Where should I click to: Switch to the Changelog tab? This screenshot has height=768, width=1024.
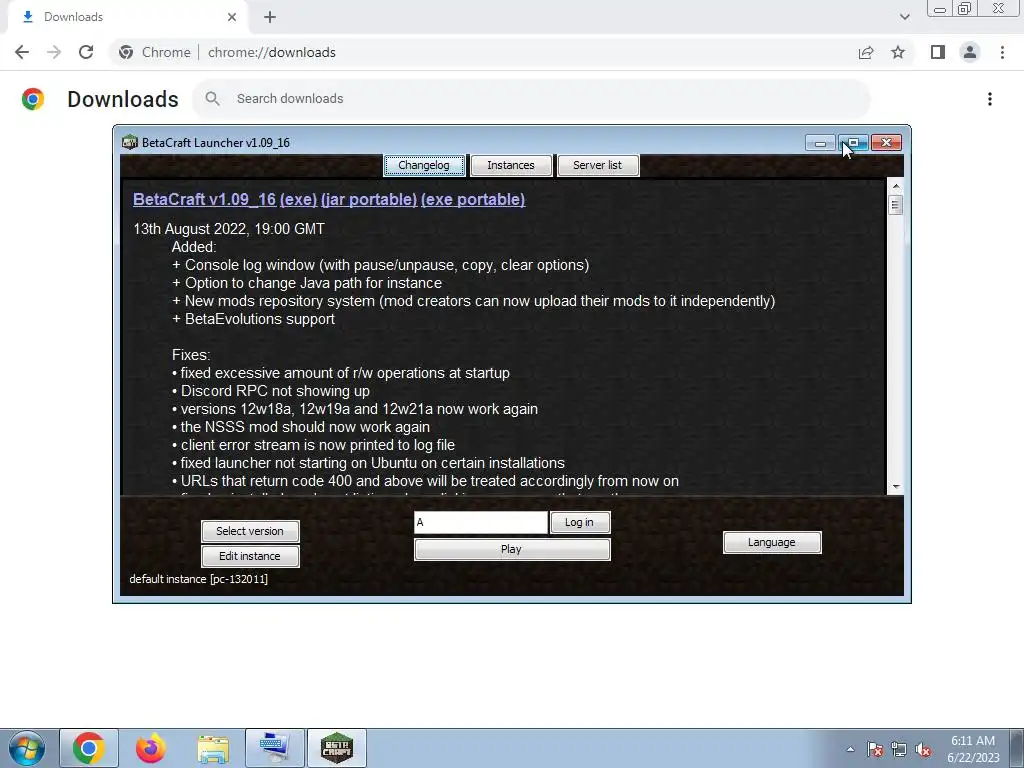(424, 165)
